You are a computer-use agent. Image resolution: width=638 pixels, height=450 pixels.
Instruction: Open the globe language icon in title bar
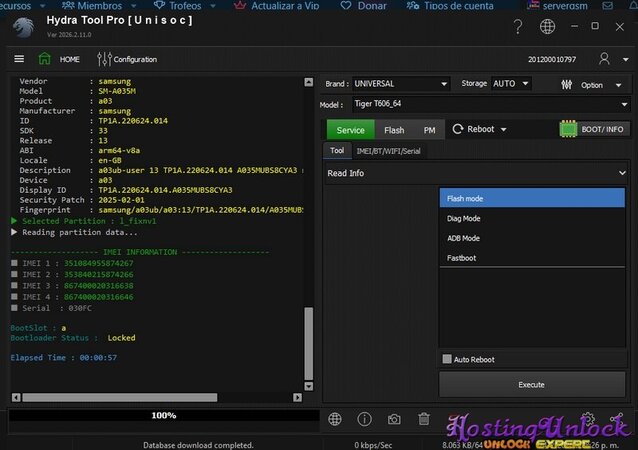click(x=547, y=27)
